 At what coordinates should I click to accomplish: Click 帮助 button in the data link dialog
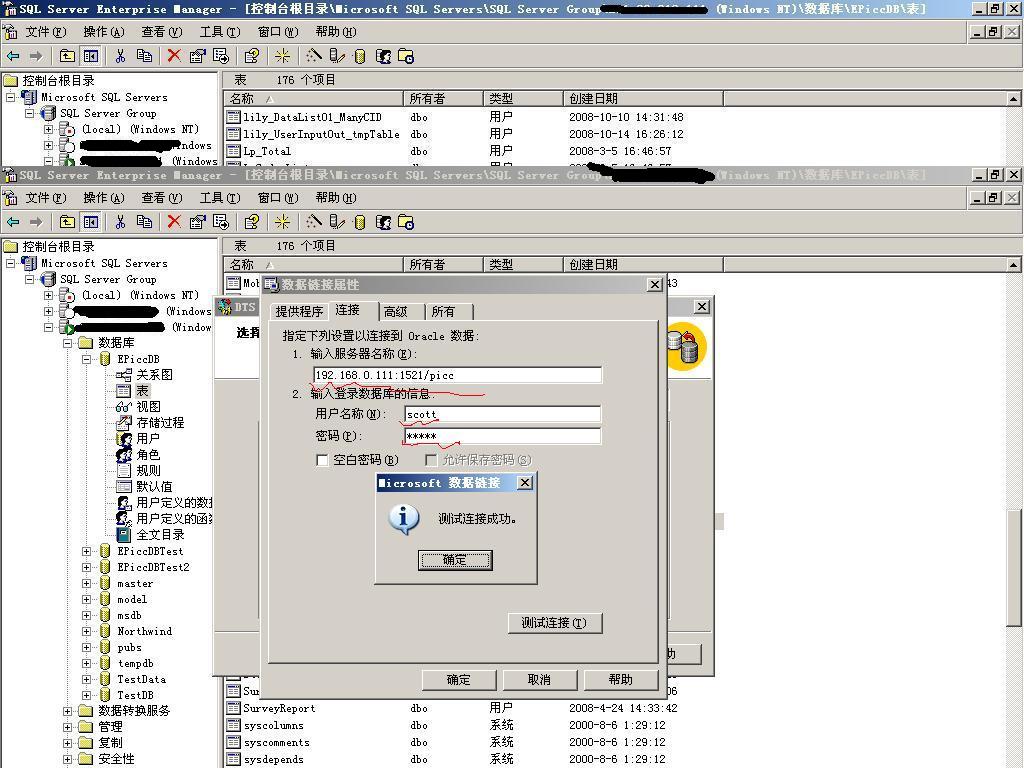[x=620, y=680]
